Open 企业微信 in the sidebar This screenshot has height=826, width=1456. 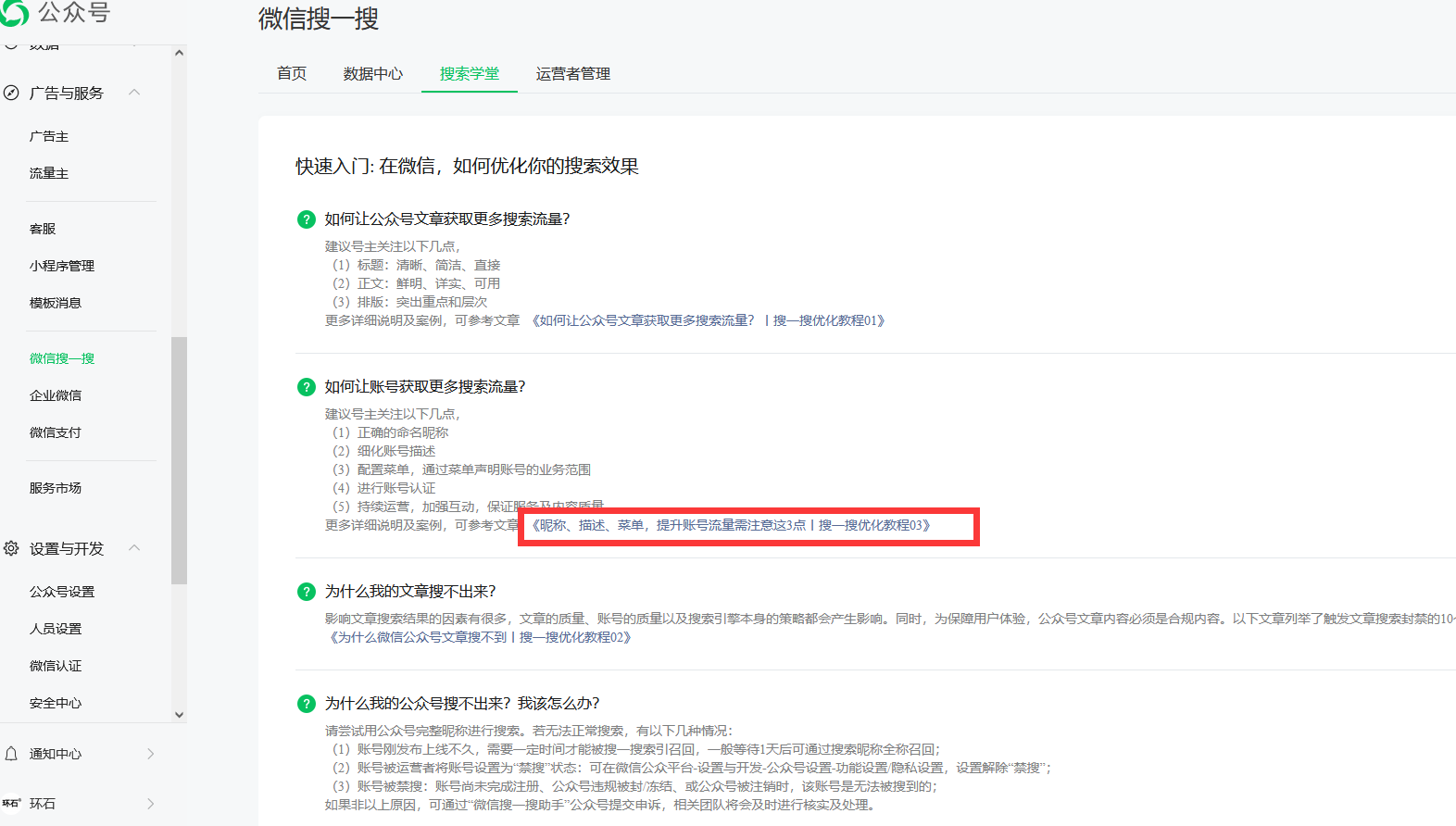pyautogui.click(x=56, y=395)
